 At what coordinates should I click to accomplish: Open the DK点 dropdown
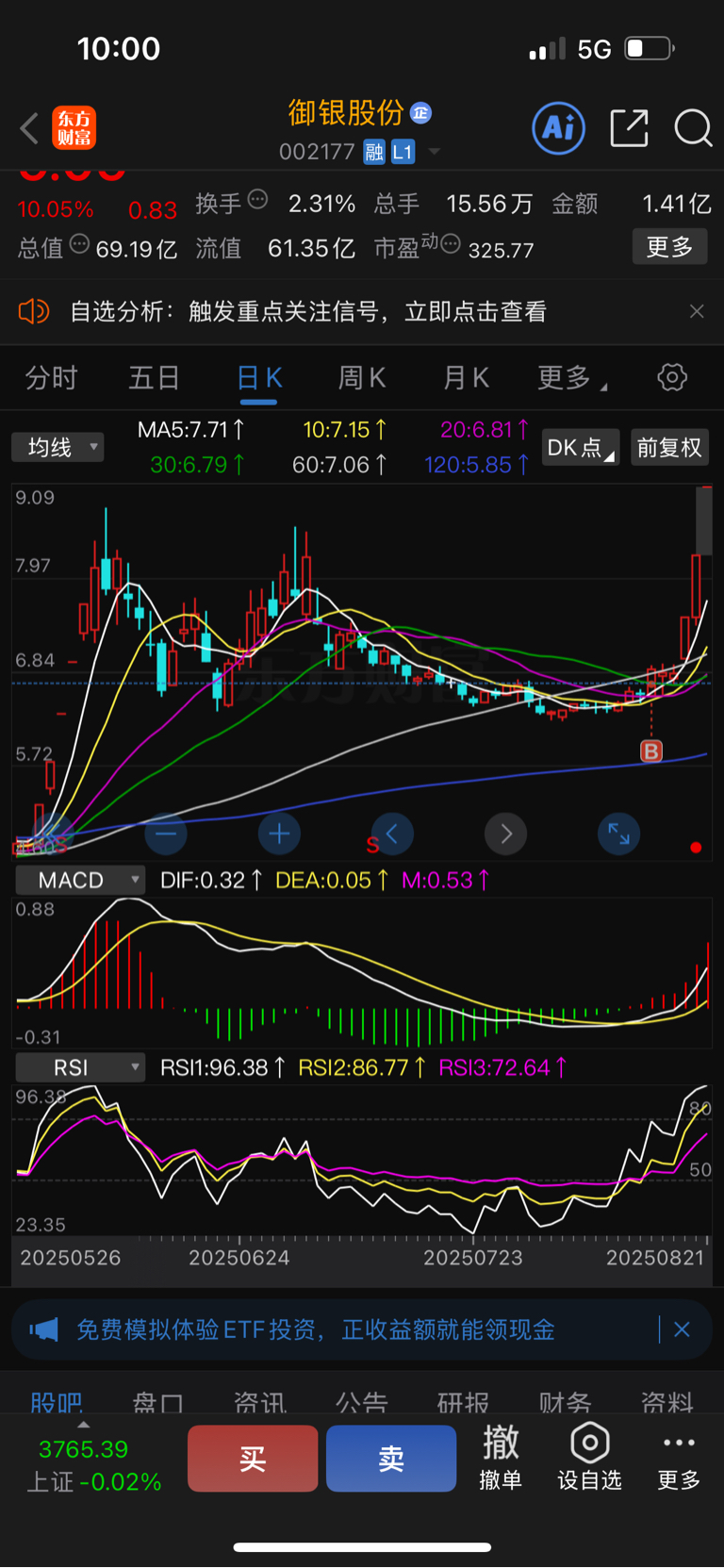pos(581,447)
